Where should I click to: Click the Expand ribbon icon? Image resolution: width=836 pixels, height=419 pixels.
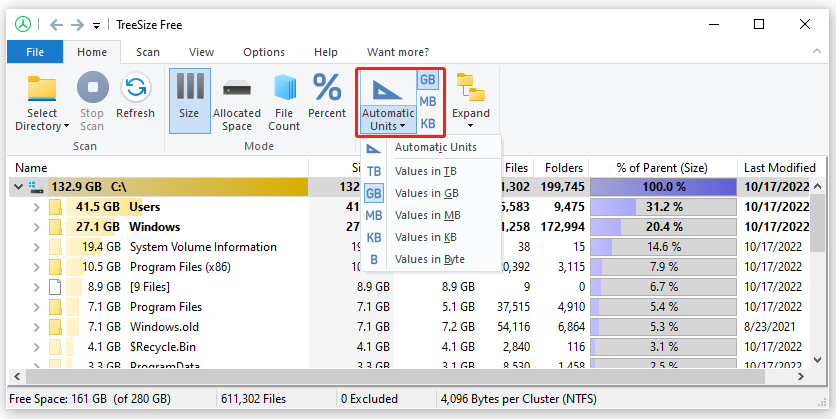(x=471, y=88)
